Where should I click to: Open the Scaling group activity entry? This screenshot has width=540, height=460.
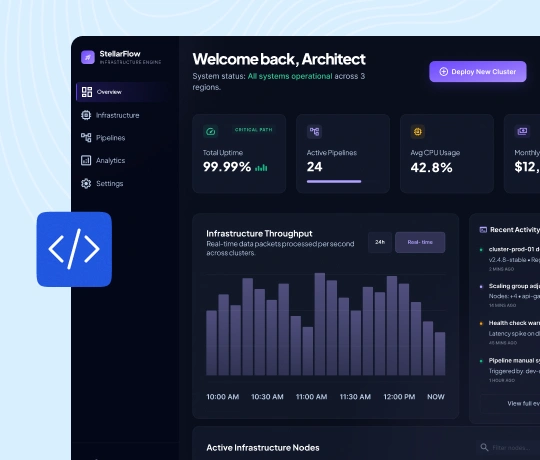tap(510, 296)
